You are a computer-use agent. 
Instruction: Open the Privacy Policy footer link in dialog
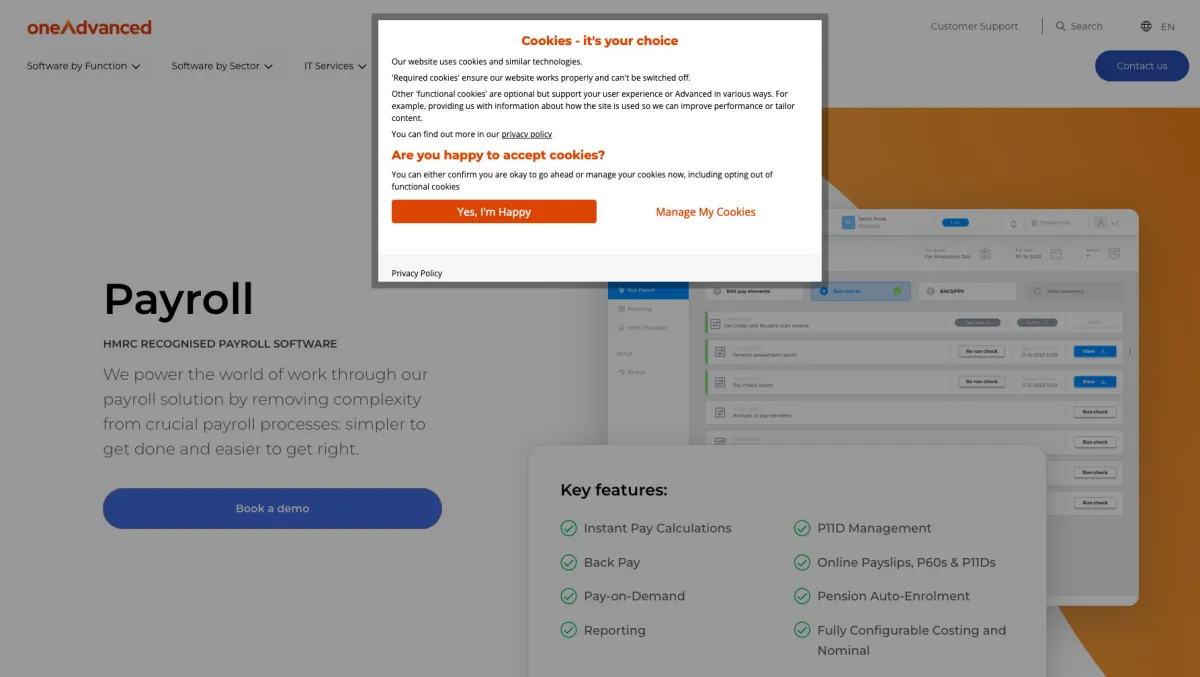pyautogui.click(x=417, y=273)
